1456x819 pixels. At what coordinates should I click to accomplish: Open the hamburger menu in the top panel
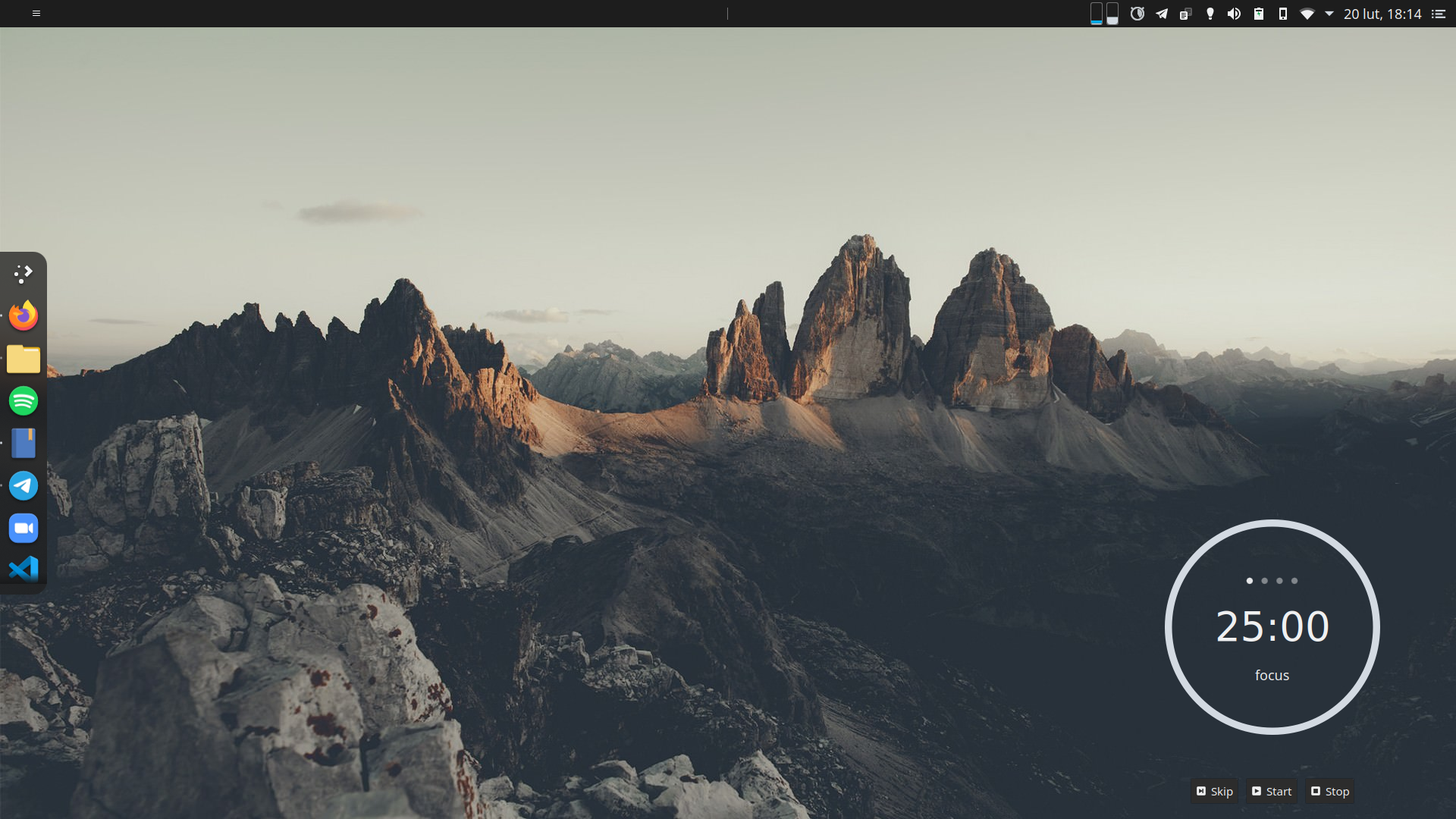coord(36,14)
